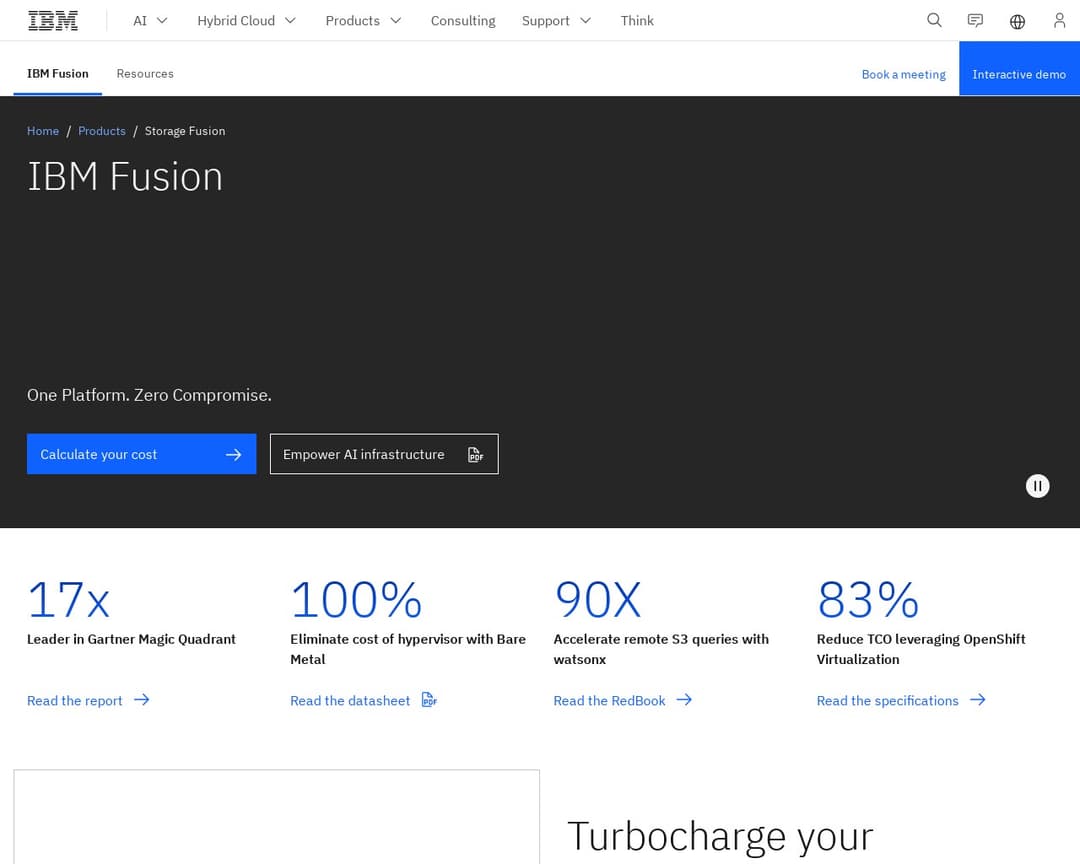
Task: Pause the hero video
Action: tap(1037, 486)
